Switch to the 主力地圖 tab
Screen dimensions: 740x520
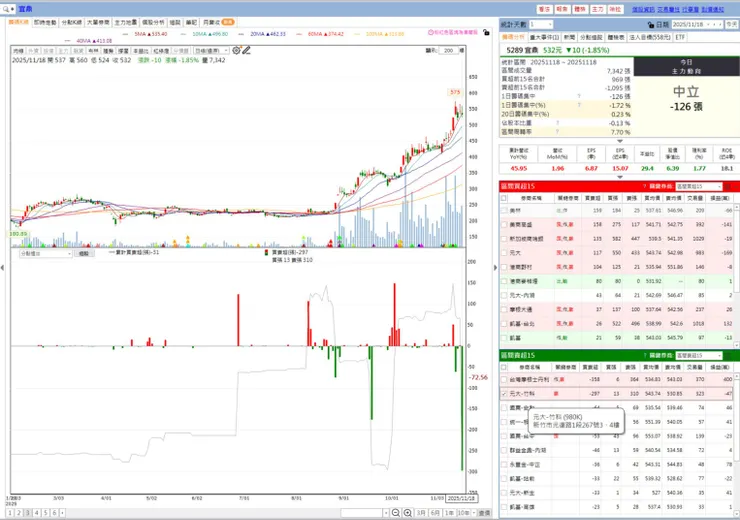[126, 22]
